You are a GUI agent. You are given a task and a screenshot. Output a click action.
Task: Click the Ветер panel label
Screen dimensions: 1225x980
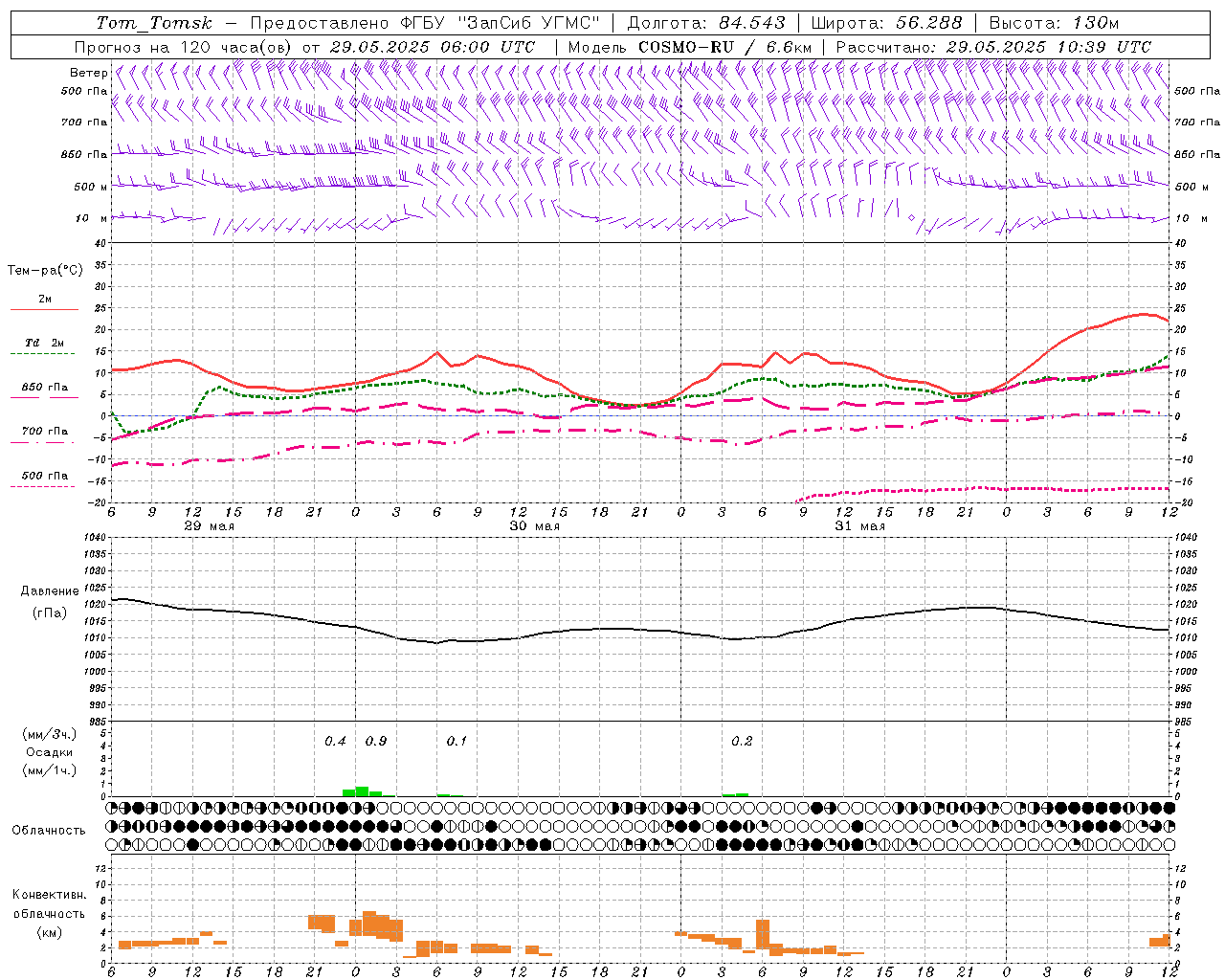[88, 73]
